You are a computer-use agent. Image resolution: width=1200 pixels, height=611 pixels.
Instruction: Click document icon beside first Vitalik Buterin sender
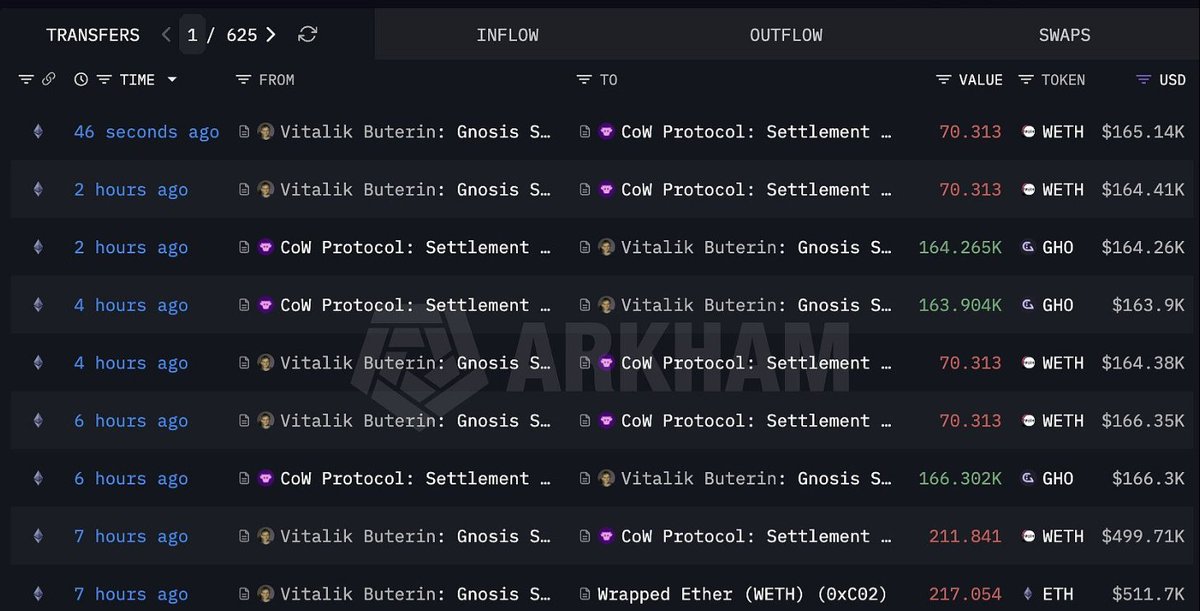244,132
